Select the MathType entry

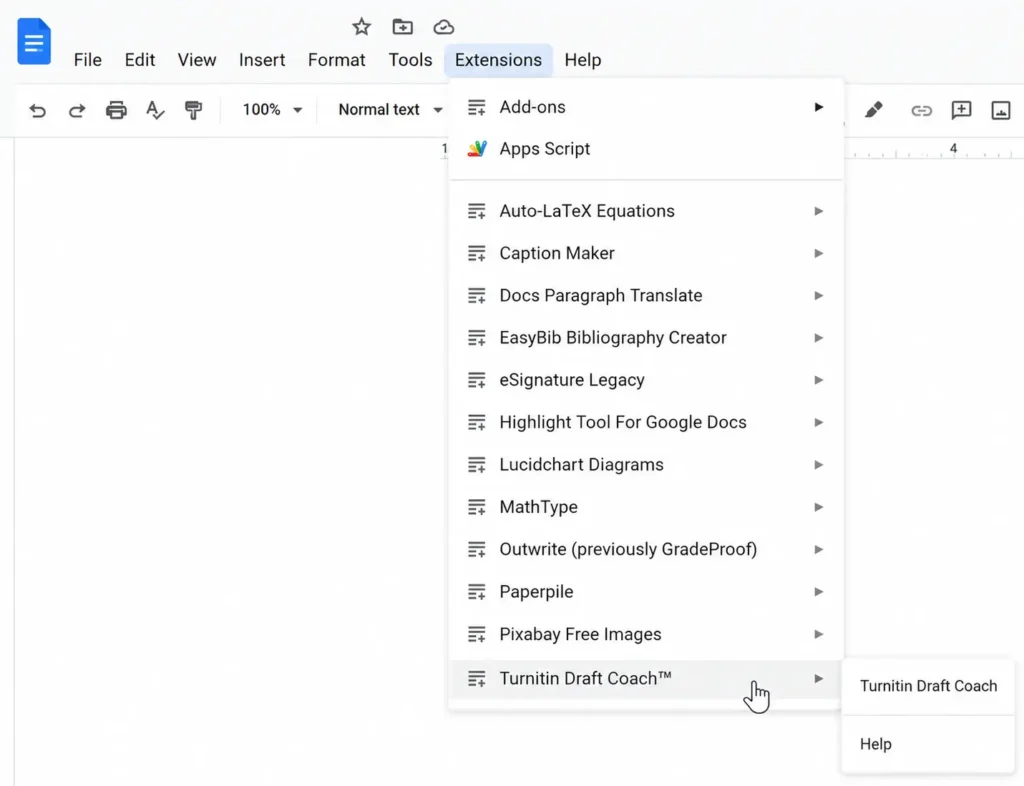click(x=646, y=507)
